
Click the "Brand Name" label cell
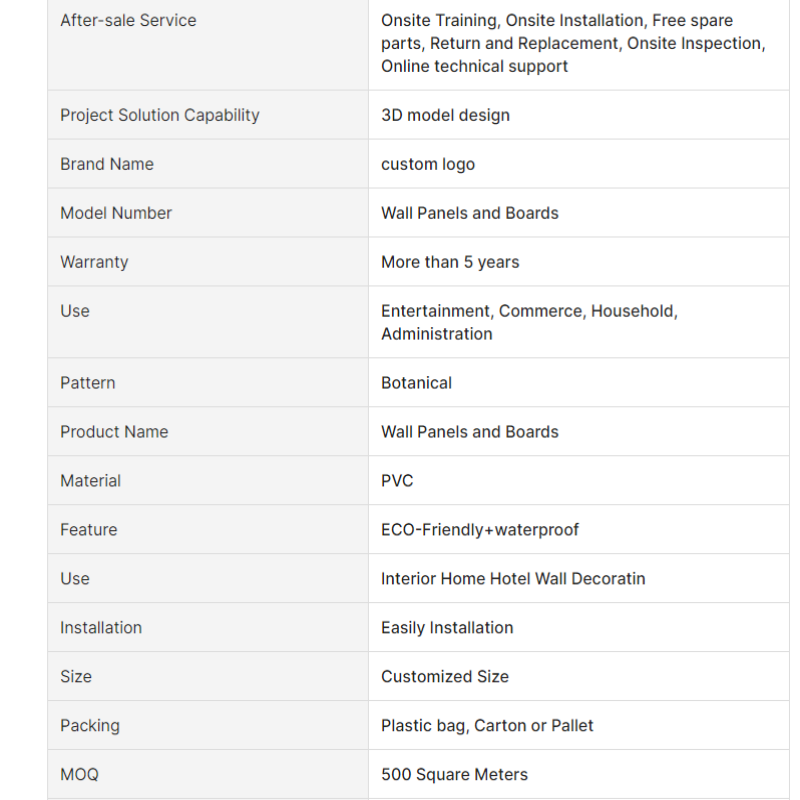[x=107, y=164]
